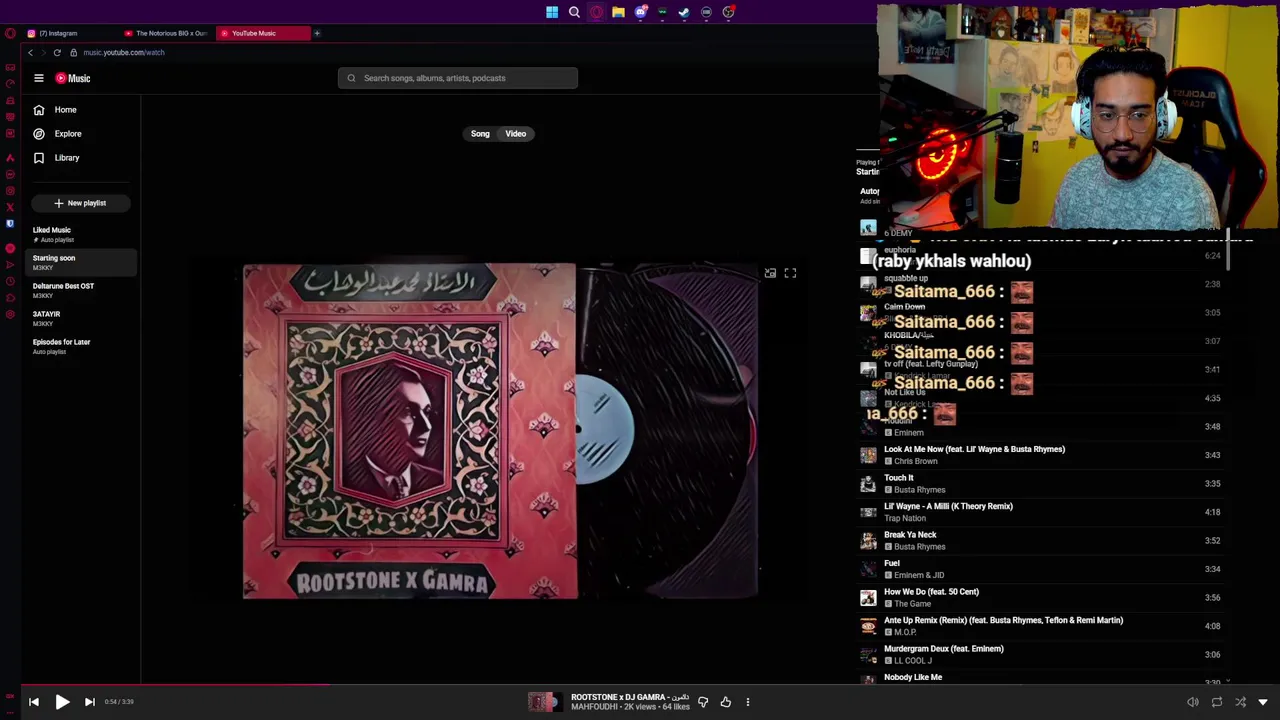
Task: Click the YouTube Music logo
Action: pos(73,78)
